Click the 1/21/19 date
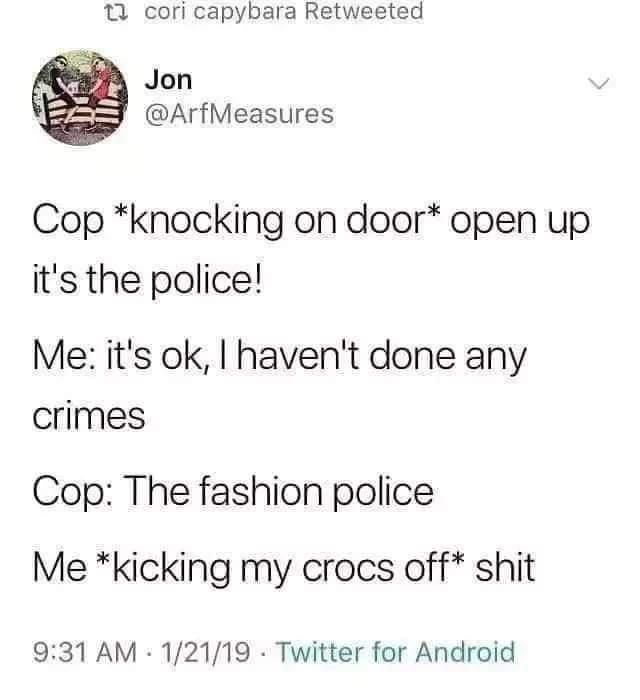Screen dimensions: 640x700 206,652
